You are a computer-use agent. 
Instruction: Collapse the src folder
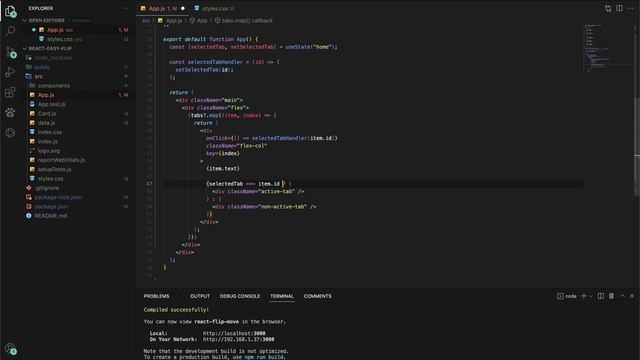coord(38,76)
